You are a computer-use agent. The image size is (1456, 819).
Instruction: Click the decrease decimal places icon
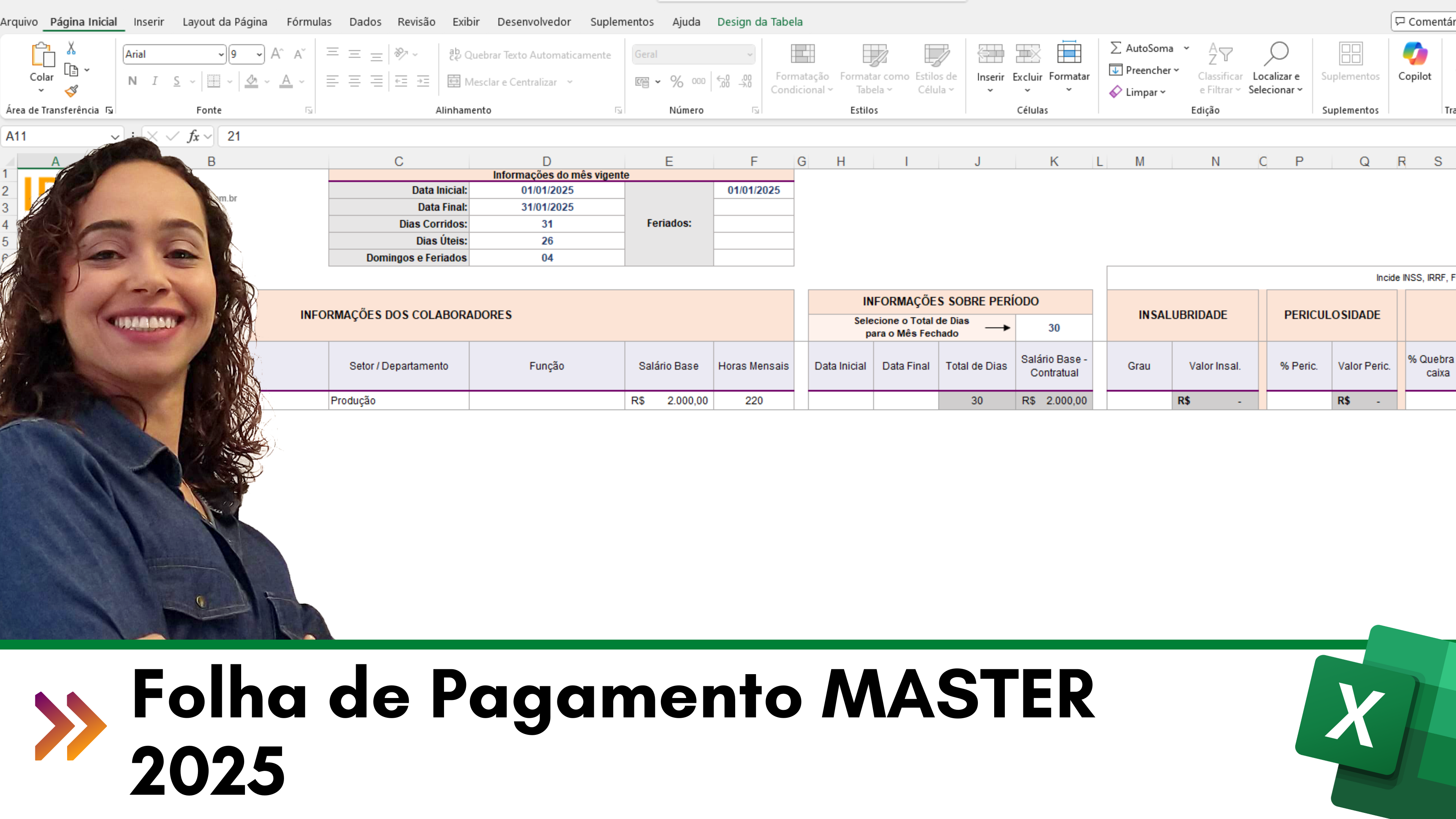(x=746, y=82)
